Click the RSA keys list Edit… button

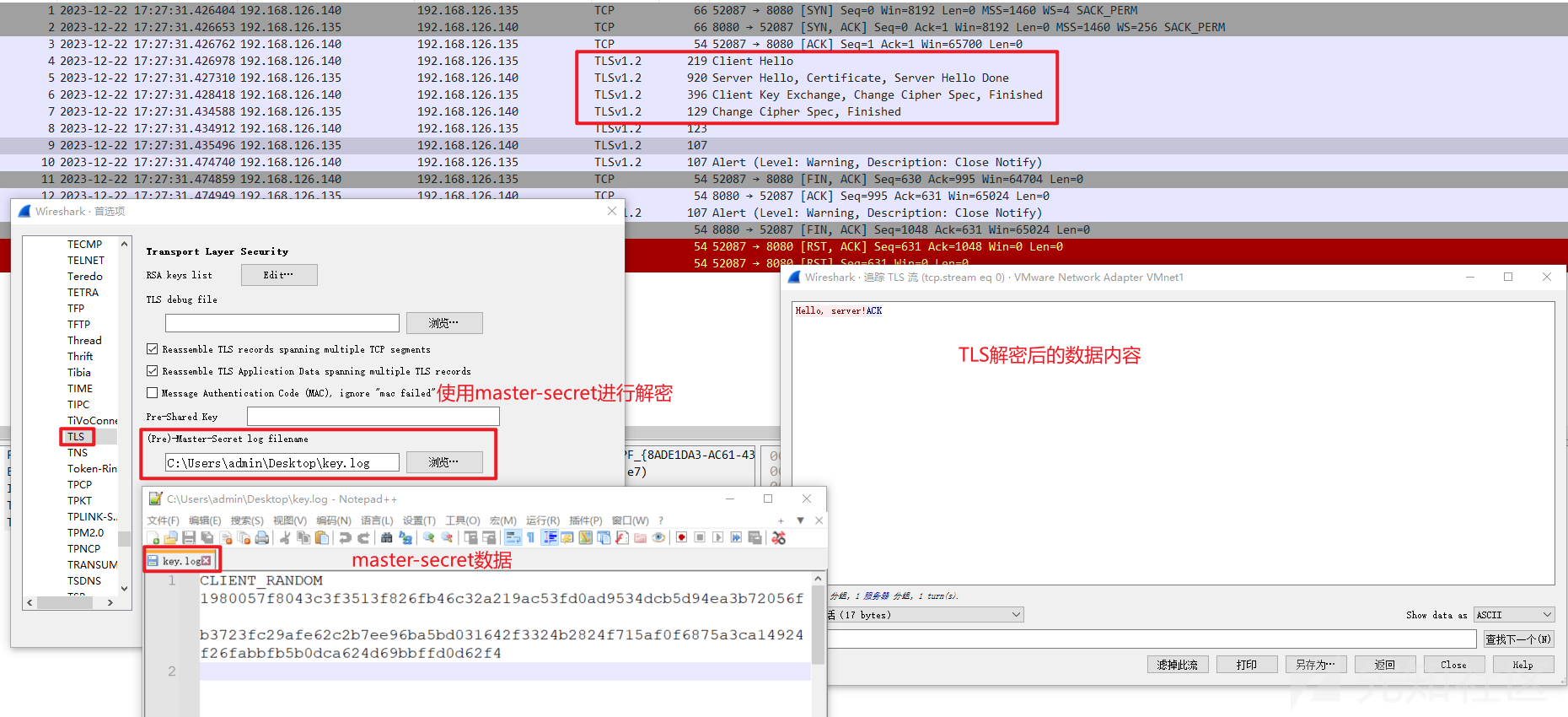pyautogui.click(x=279, y=275)
